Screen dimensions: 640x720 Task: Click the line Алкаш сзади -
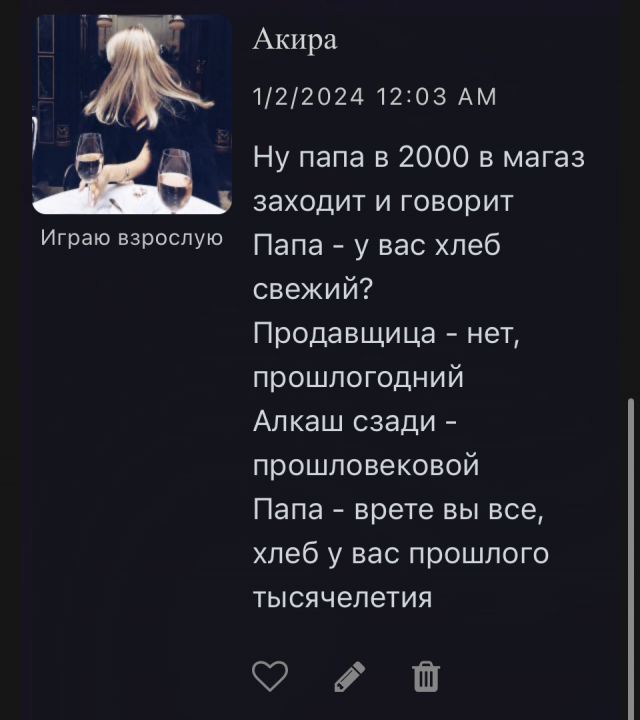[x=354, y=421]
